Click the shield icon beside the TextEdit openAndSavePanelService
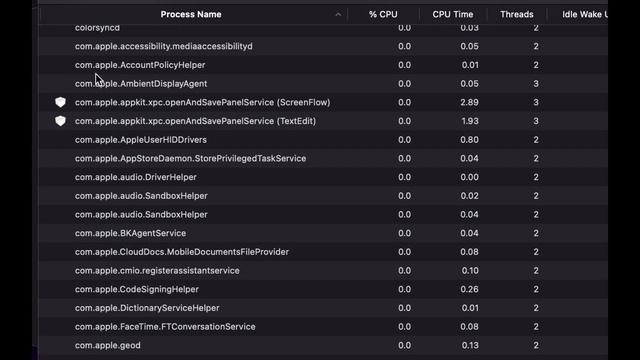This screenshot has height=360, width=640. point(60,121)
